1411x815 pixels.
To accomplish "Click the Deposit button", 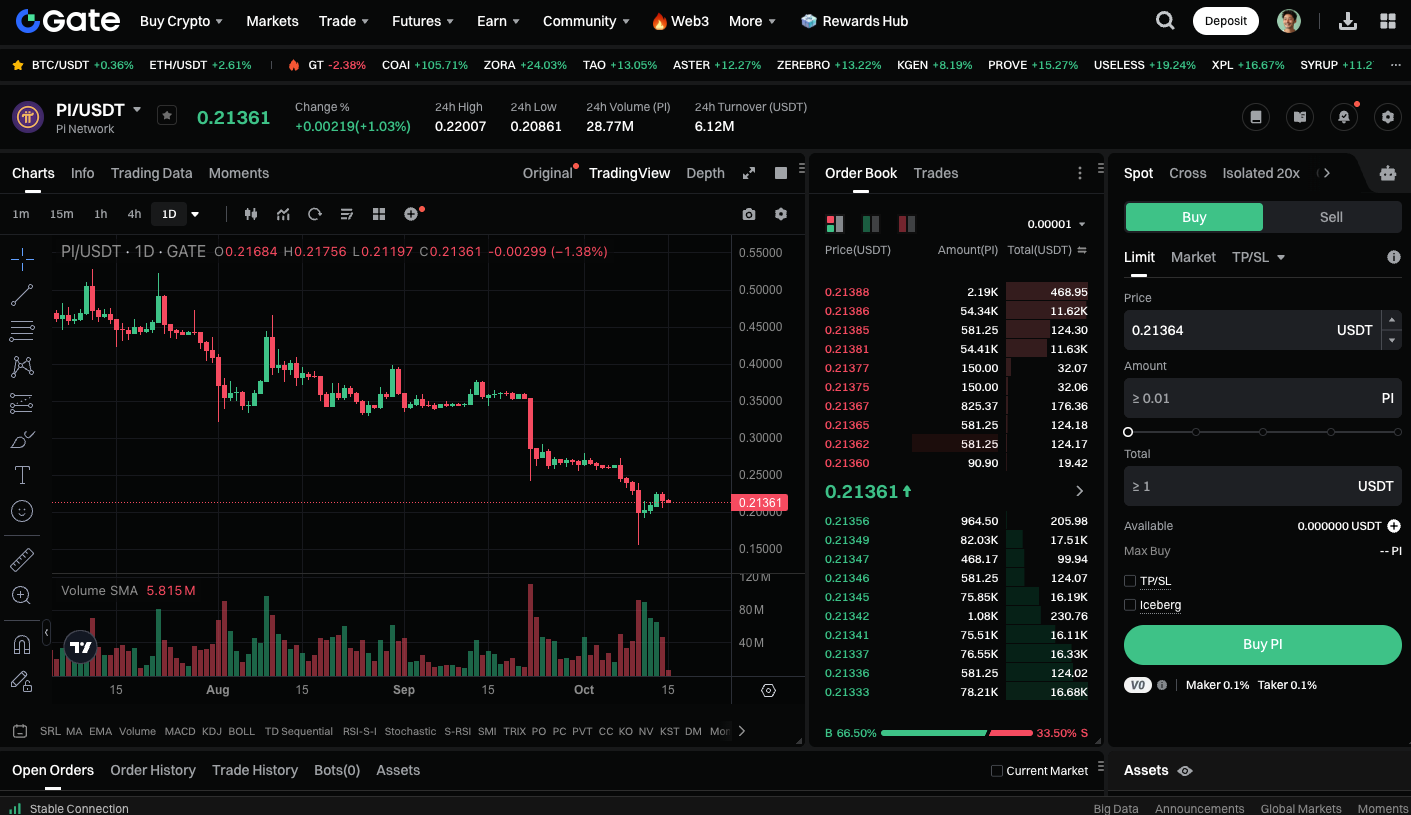I will (1226, 21).
